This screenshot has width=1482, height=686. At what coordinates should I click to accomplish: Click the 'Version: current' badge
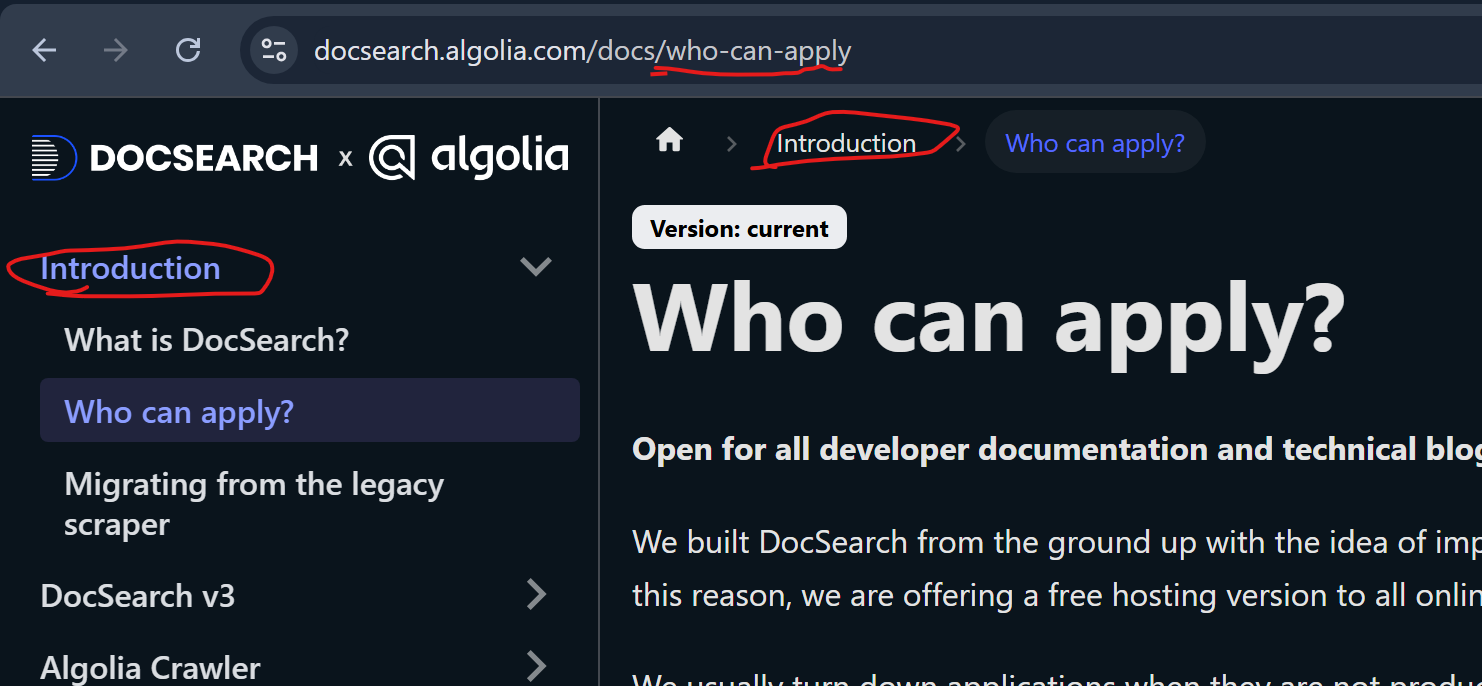coord(738,227)
